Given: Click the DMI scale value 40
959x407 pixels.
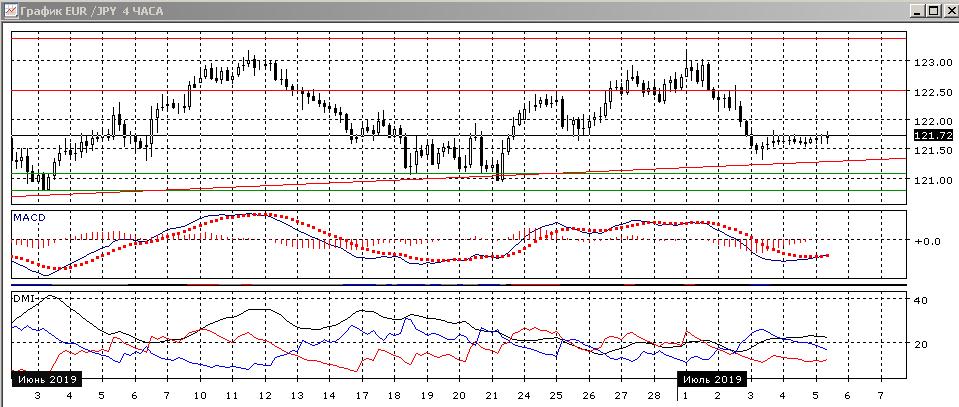Looking at the screenshot, I should tap(923, 301).
